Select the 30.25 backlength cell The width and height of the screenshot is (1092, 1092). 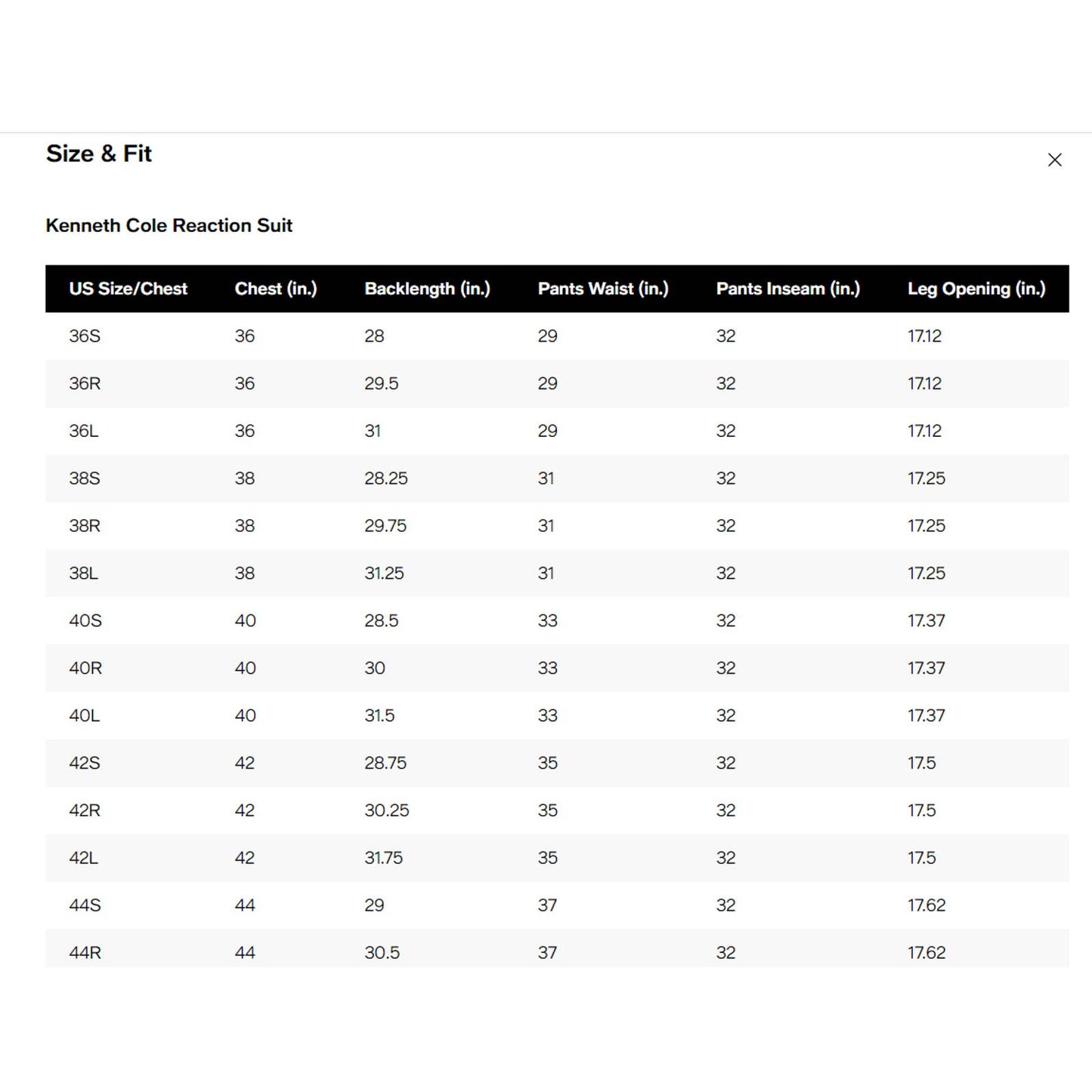(x=387, y=810)
